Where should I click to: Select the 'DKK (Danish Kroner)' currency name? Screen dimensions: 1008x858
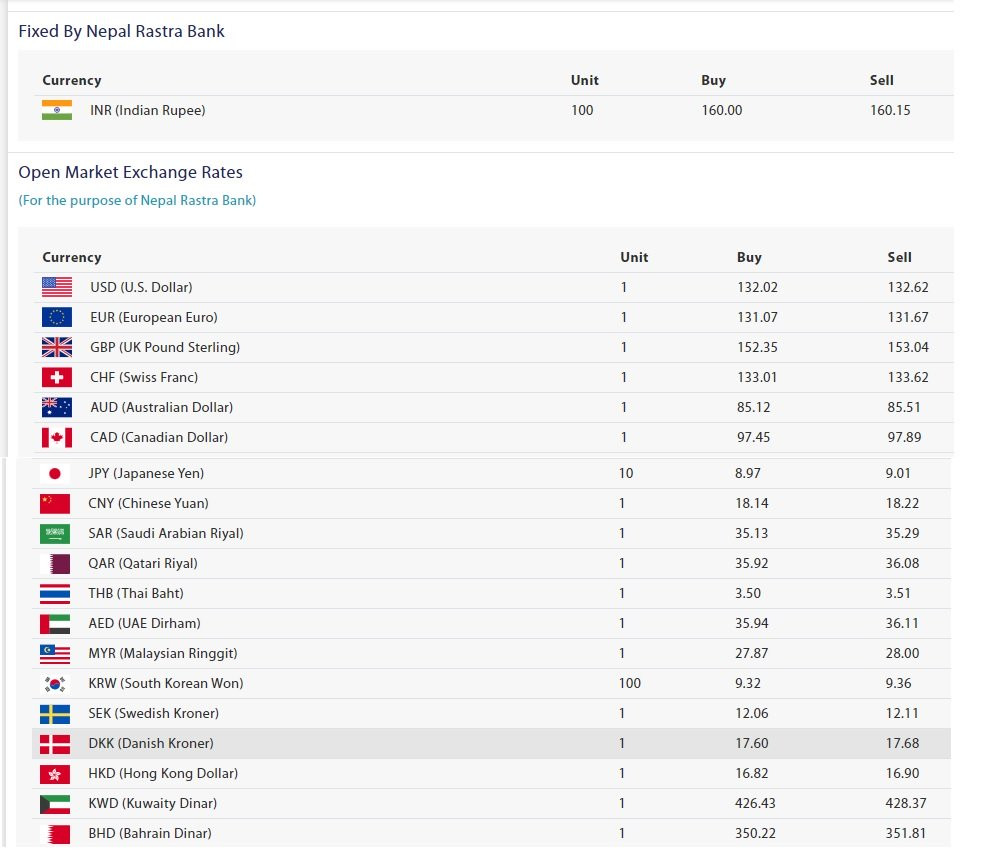point(151,744)
